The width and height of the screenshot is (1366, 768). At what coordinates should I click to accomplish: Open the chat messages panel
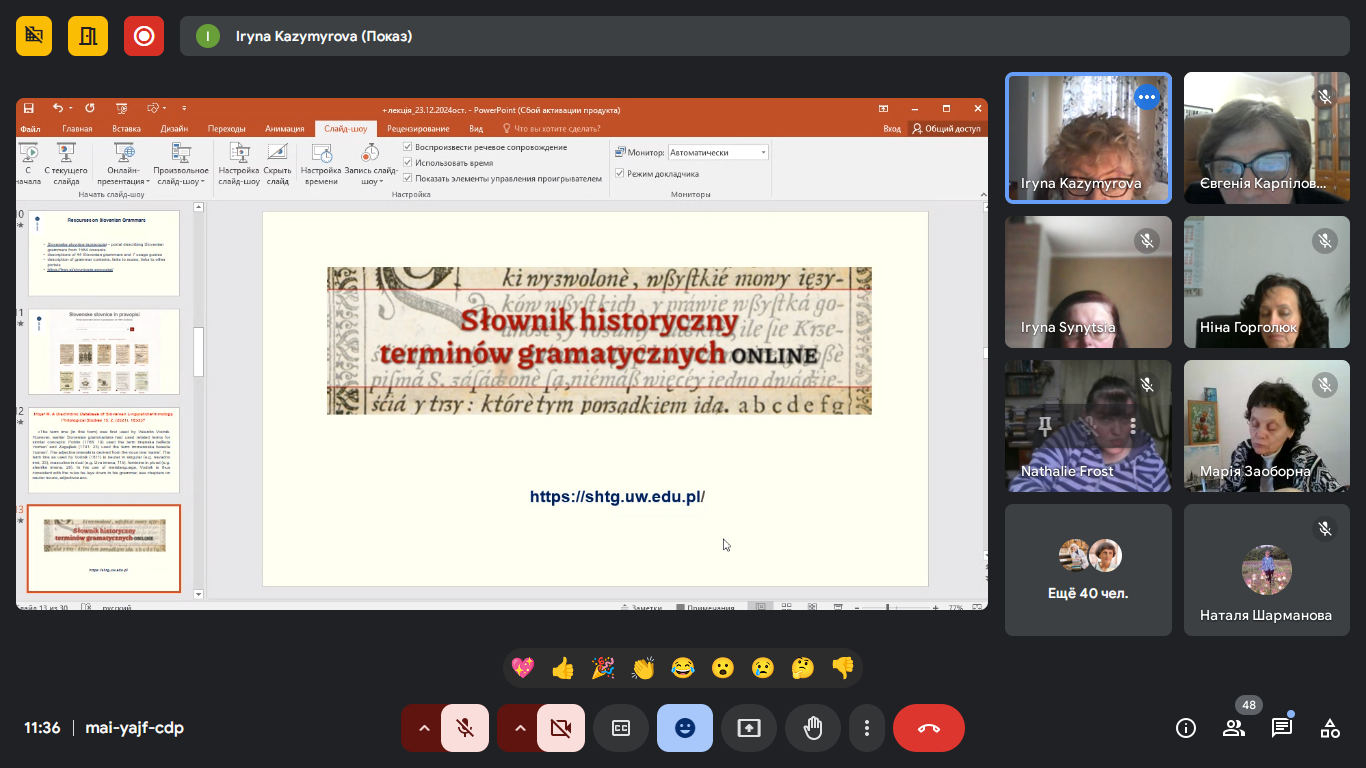(1282, 728)
